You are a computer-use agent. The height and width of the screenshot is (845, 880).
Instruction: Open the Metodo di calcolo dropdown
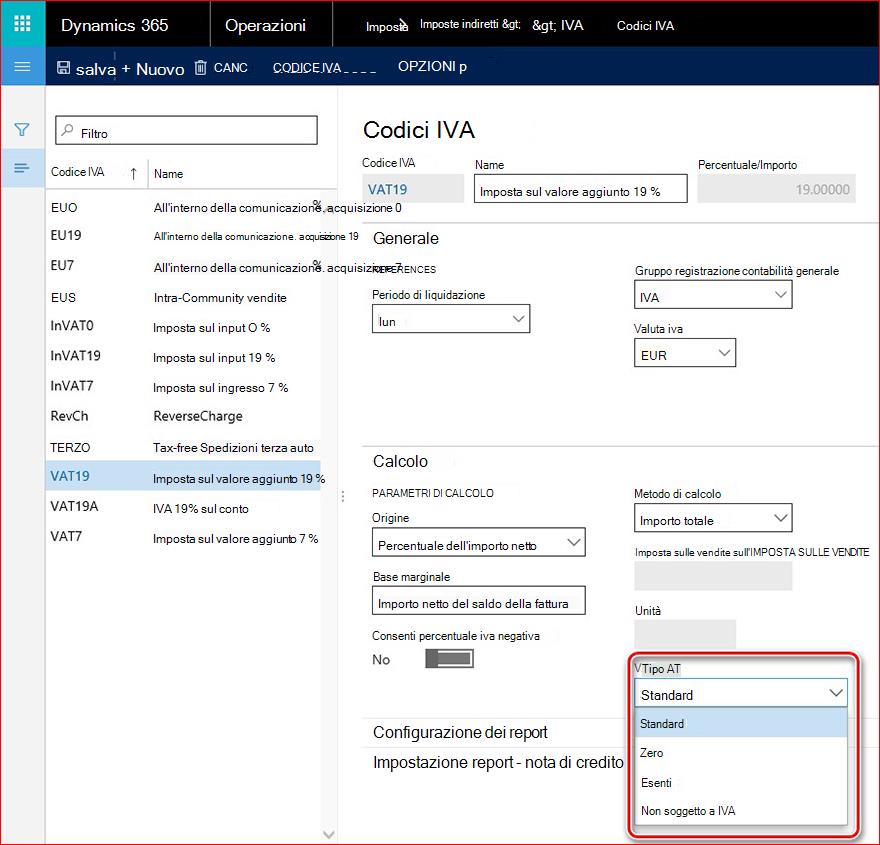tap(713, 518)
